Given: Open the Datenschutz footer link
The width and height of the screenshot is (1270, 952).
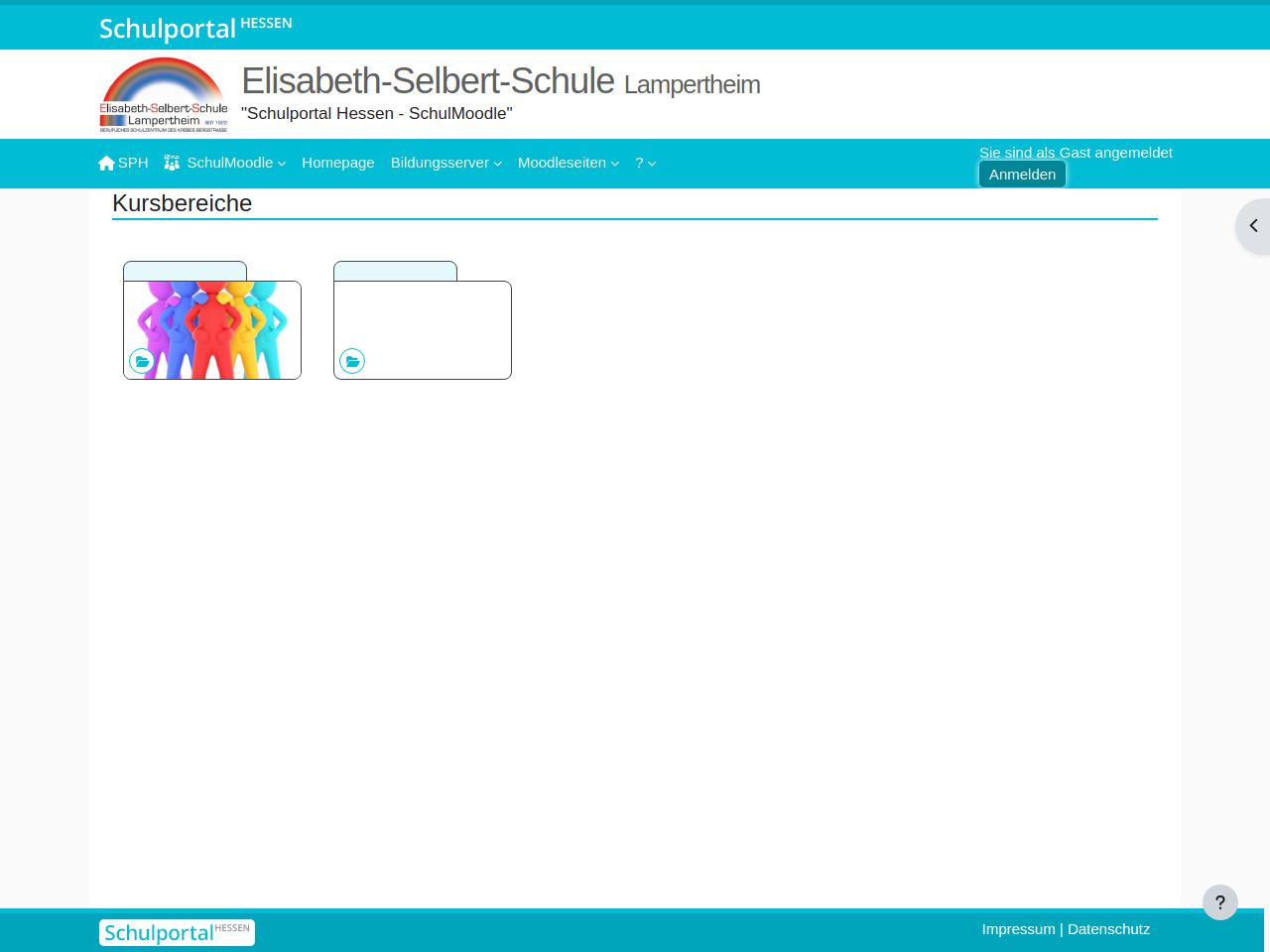Looking at the screenshot, I should pos(1108,929).
